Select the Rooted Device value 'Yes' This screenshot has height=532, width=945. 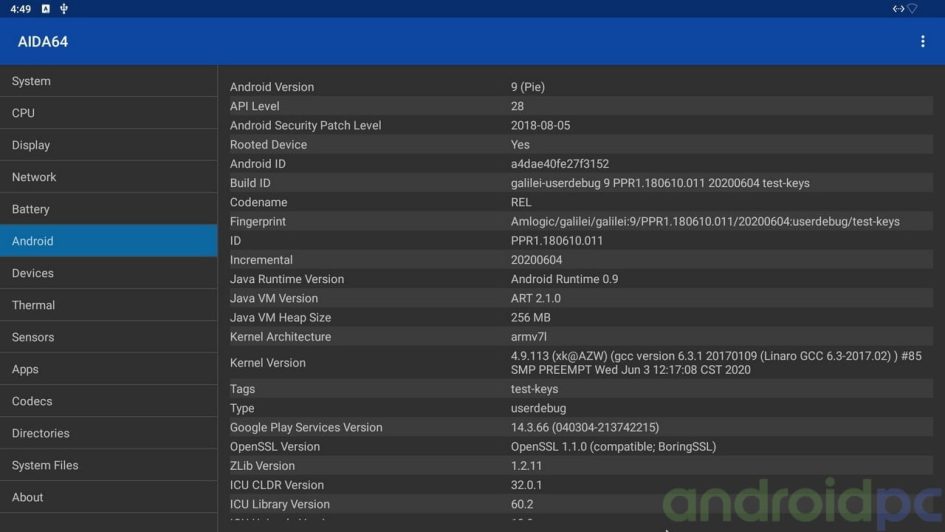[520, 145]
